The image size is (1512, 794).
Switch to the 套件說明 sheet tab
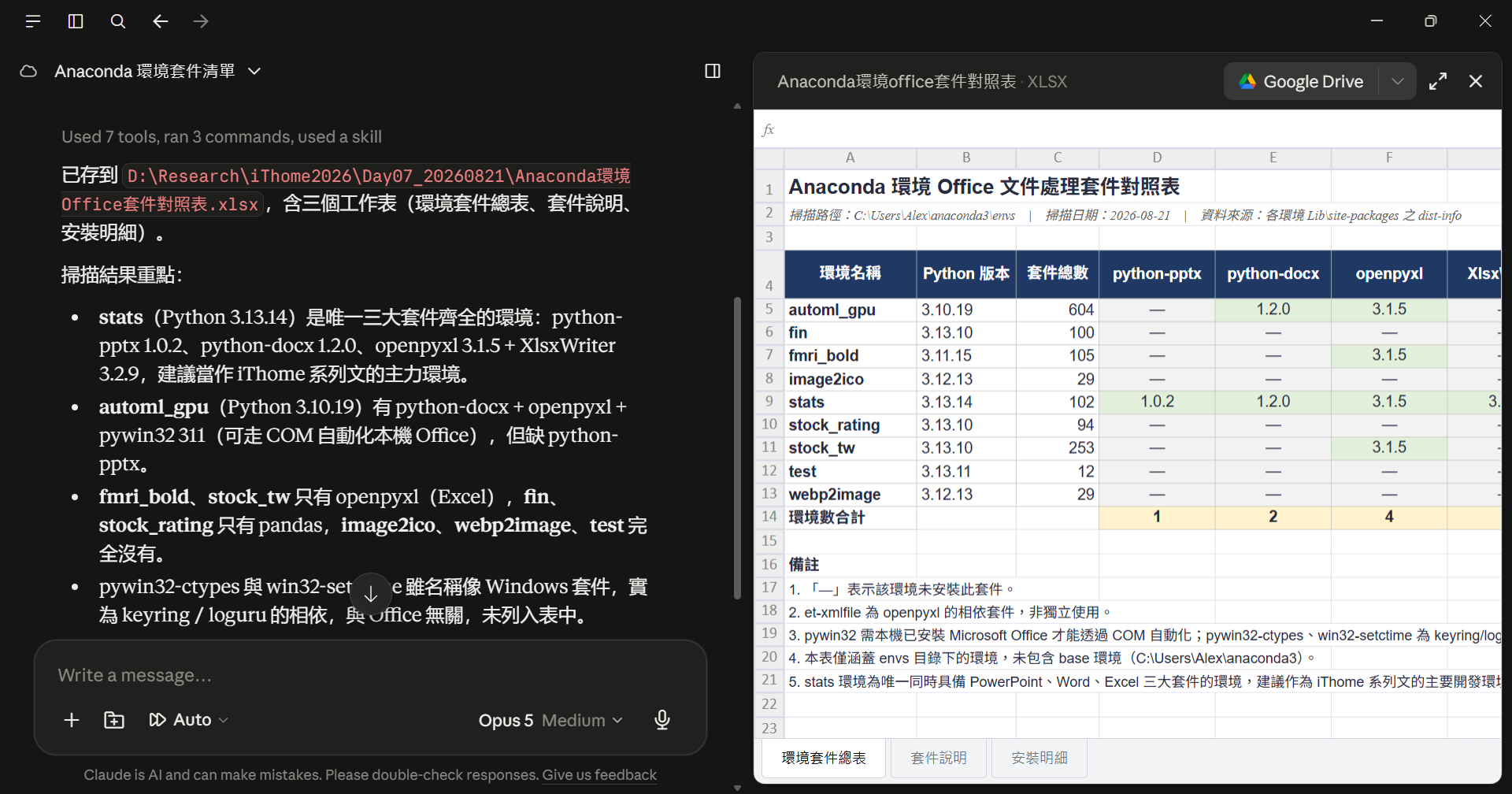click(x=939, y=758)
